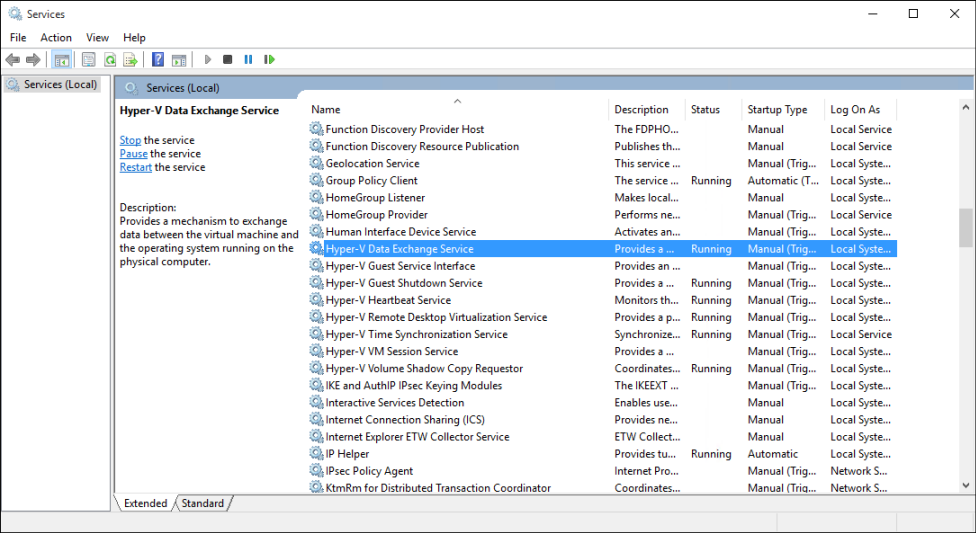This screenshot has width=976, height=533.
Task: Click gear icon beside IP Helper
Action: 317,454
